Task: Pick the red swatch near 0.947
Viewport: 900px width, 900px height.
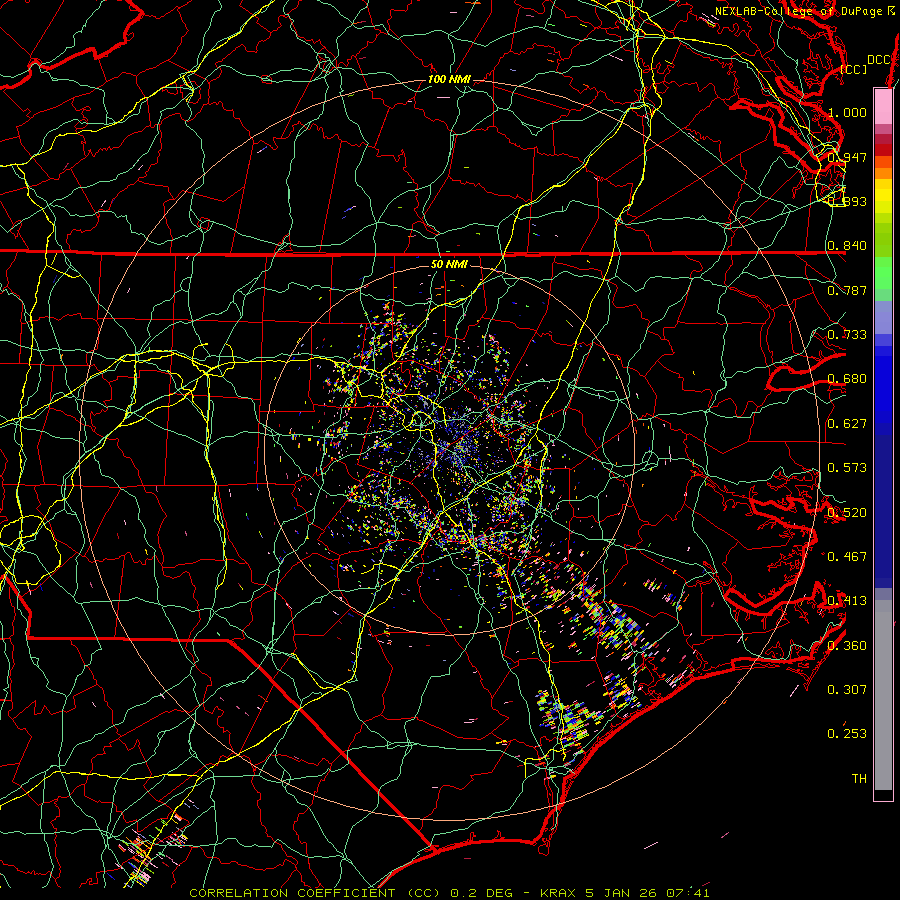Action: click(x=883, y=150)
